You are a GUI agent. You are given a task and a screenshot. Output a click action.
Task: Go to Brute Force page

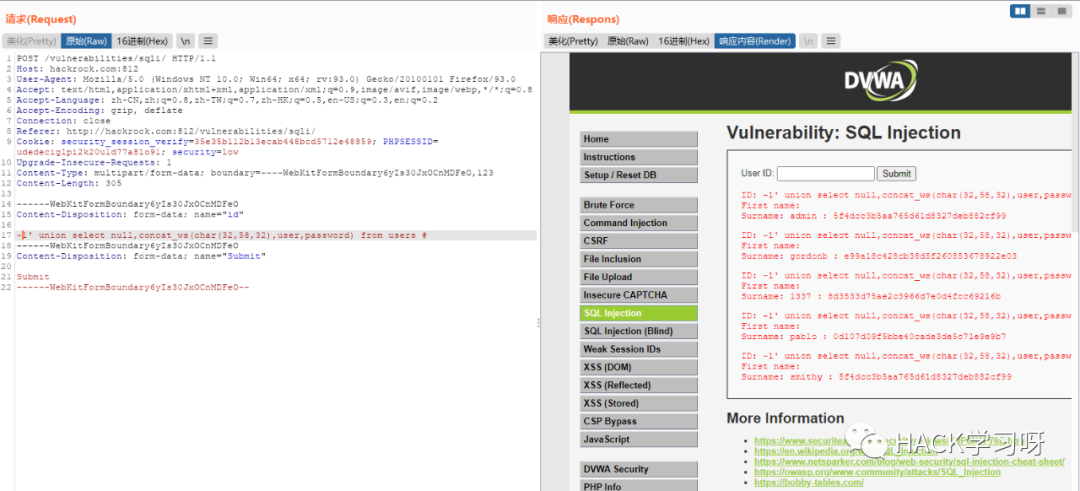coord(638,205)
